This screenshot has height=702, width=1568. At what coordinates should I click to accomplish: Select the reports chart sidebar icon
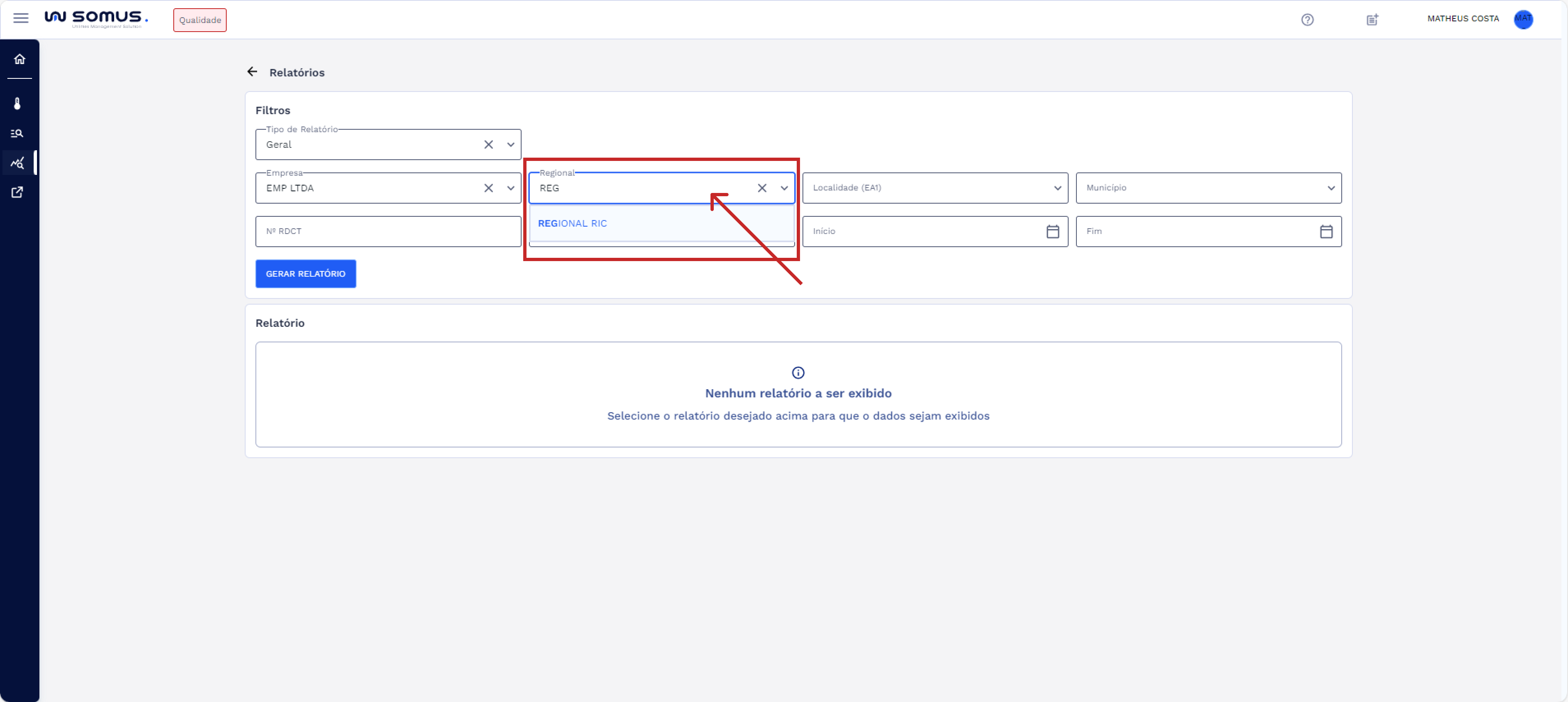(x=18, y=163)
